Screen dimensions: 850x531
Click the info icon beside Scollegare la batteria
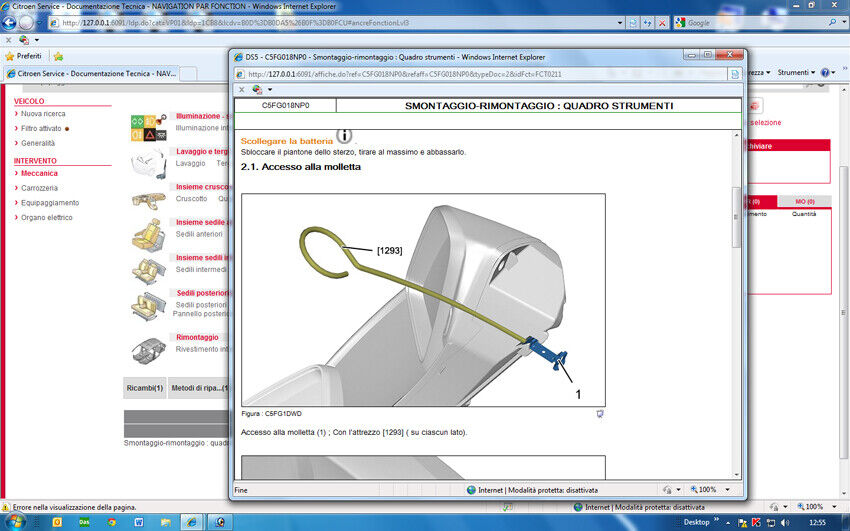[344, 136]
